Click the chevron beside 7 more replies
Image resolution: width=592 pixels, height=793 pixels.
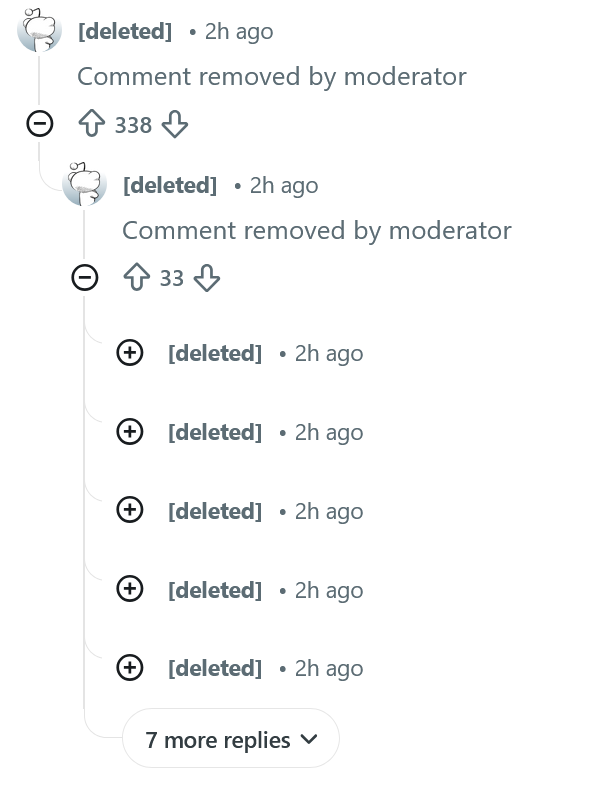pos(309,739)
